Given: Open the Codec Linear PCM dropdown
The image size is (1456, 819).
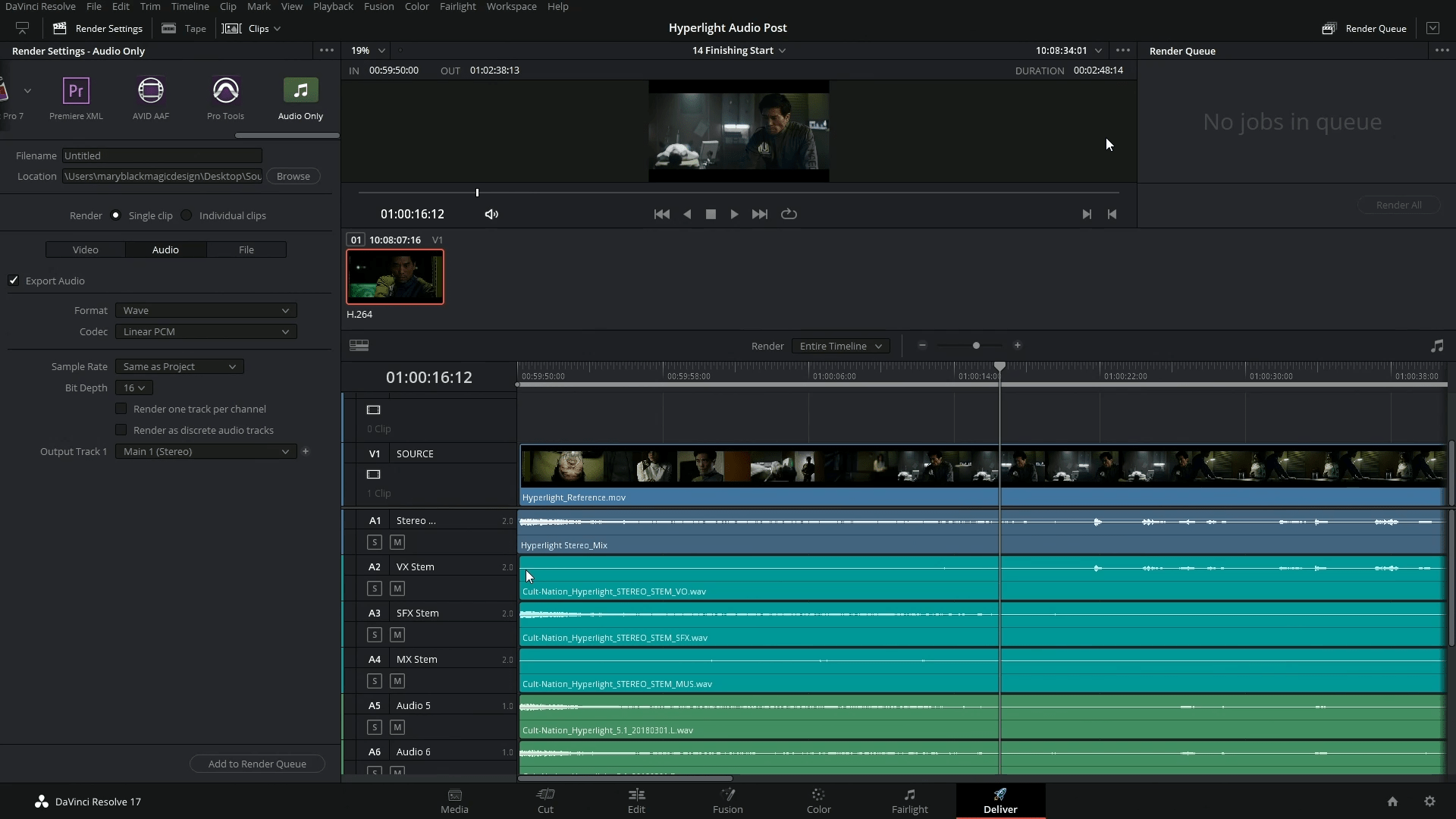Looking at the screenshot, I should (x=206, y=332).
